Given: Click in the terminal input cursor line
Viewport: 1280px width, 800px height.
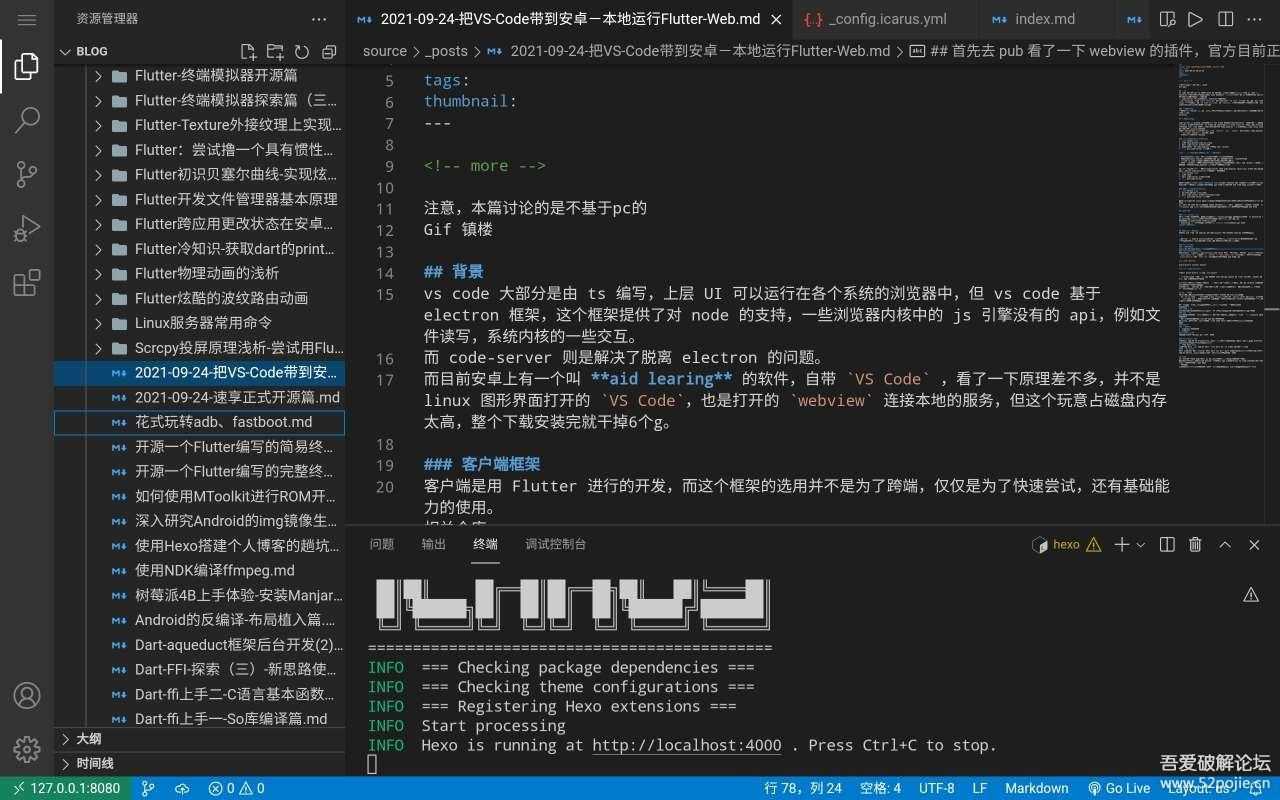Looking at the screenshot, I should click(372, 765).
